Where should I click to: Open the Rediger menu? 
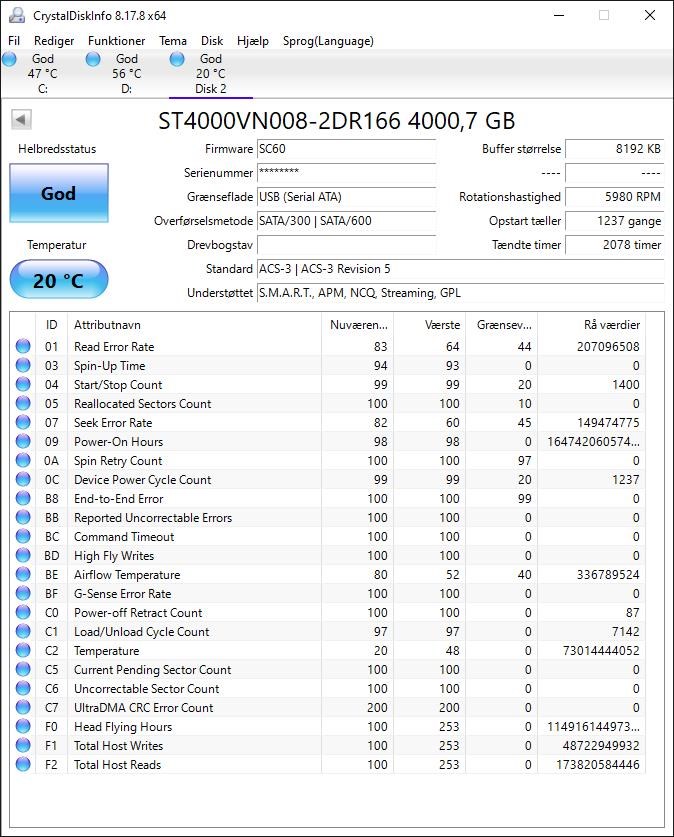pos(54,41)
